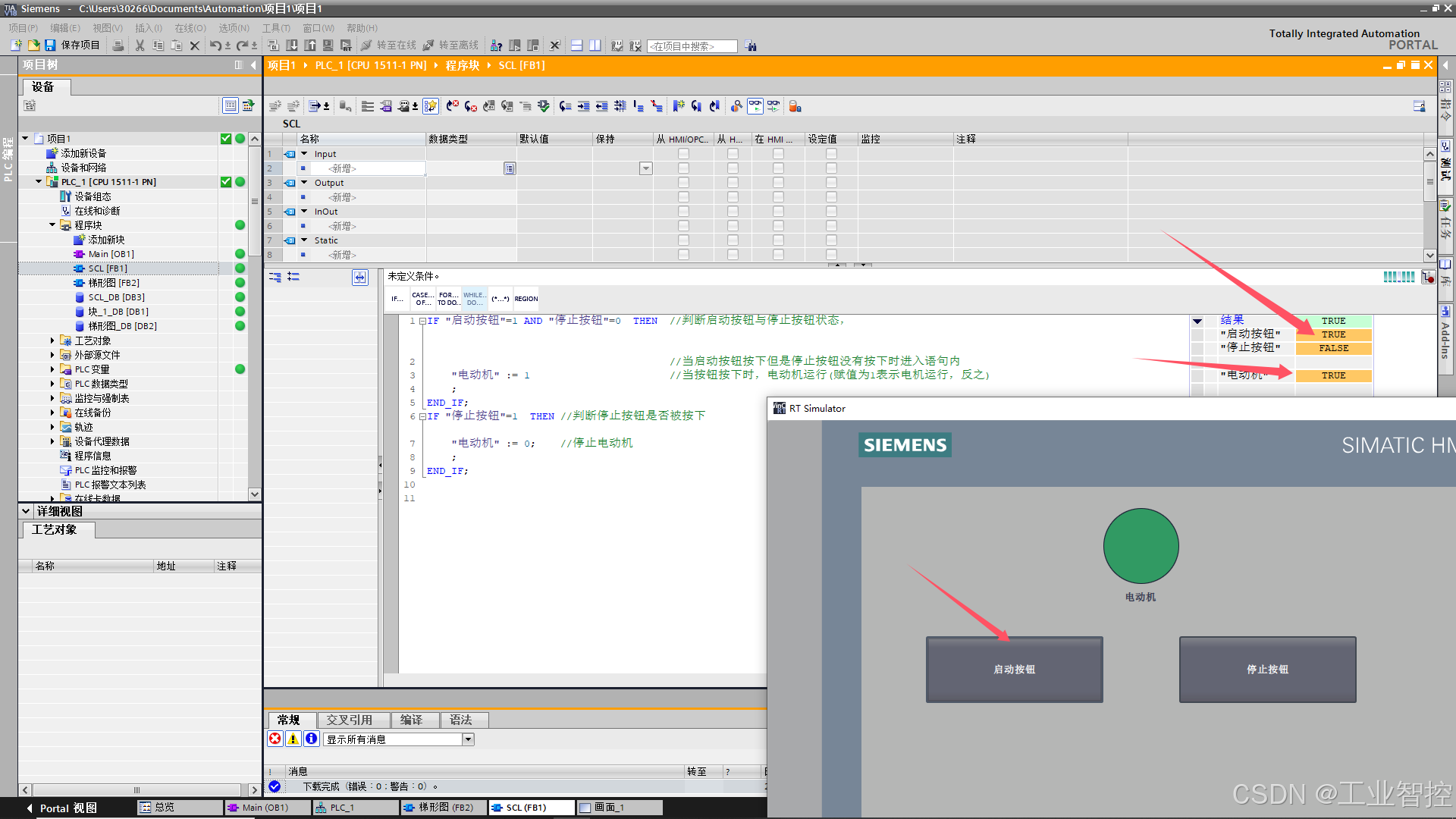Tick HMI/OPC accessible checkbox in Input row
The image size is (1456, 819).
coord(683,154)
